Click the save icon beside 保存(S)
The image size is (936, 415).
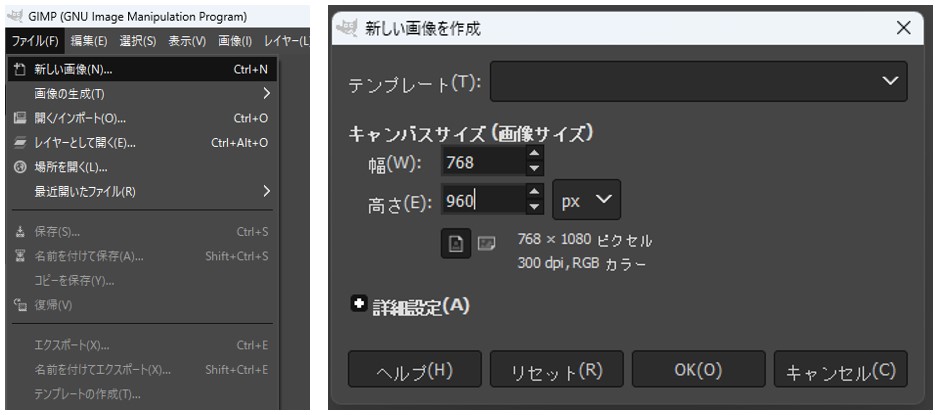coord(20,232)
